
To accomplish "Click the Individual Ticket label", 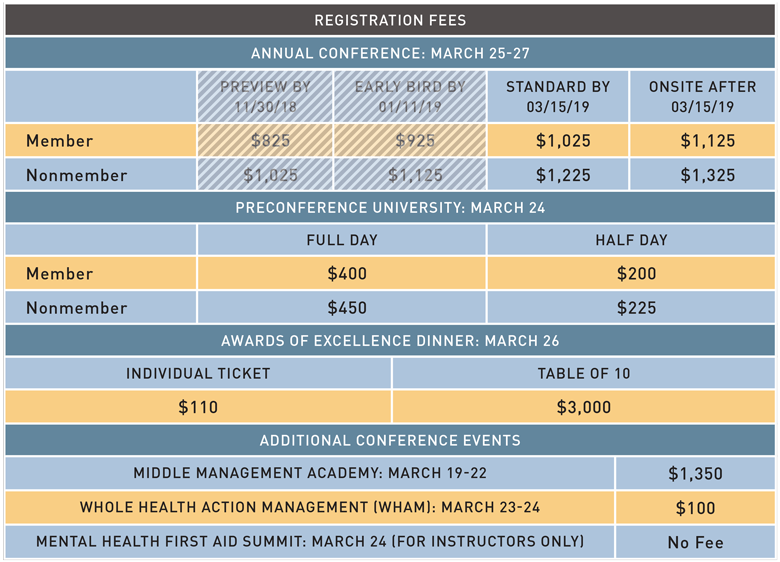I will pos(198,374).
